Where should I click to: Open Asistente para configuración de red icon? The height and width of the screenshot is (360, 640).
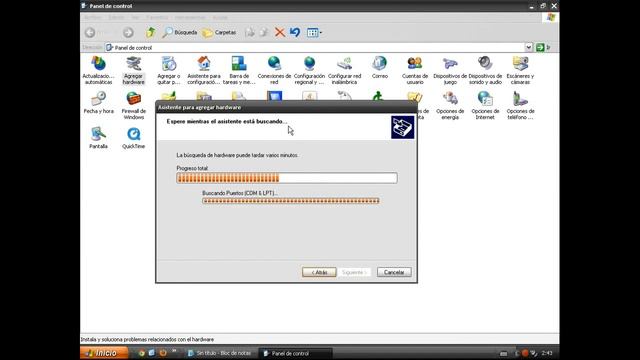pyautogui.click(x=204, y=70)
